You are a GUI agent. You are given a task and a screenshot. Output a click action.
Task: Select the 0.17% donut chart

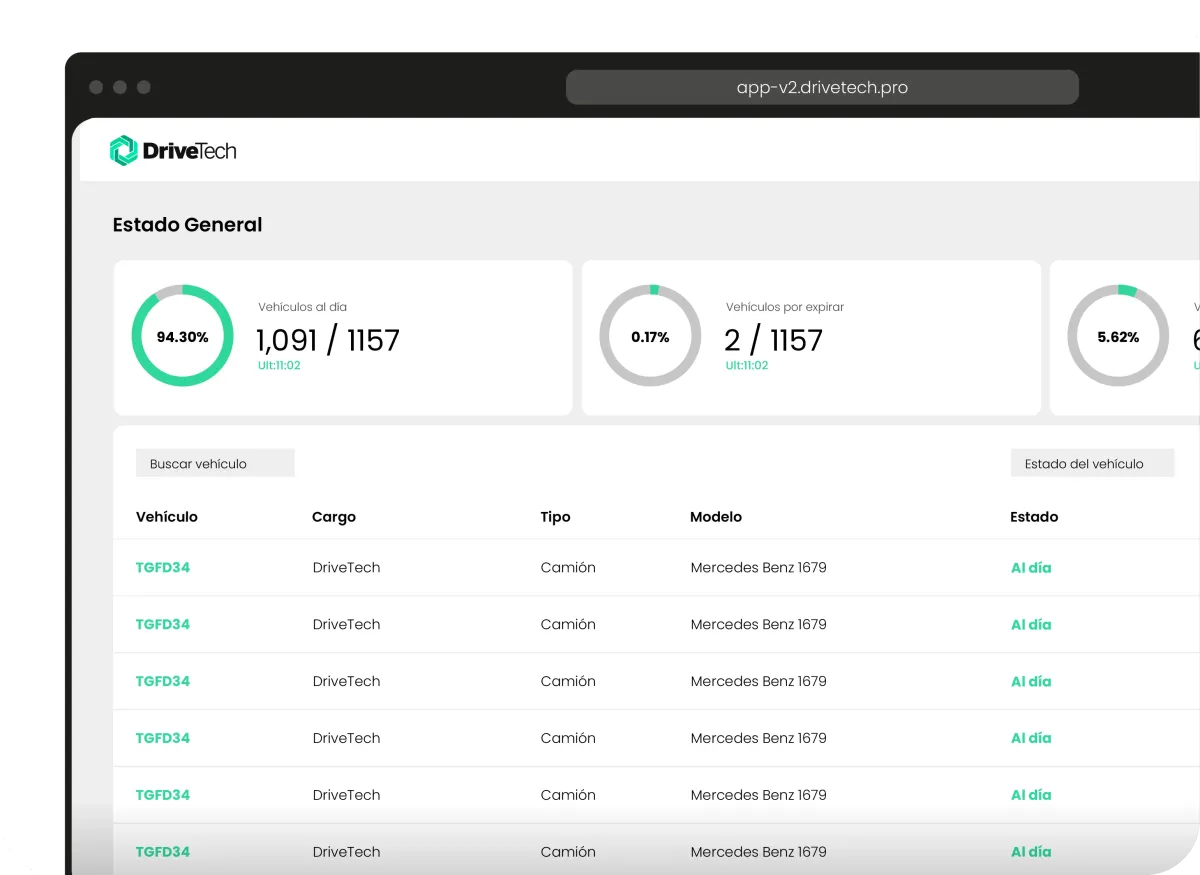[650, 337]
